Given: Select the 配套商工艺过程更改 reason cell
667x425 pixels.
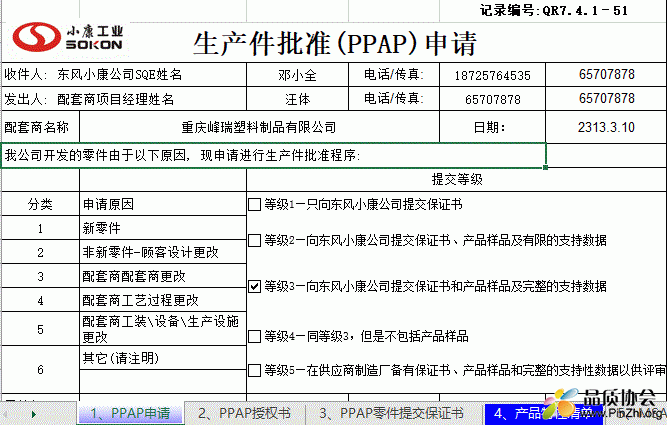Looking at the screenshot, I should (x=163, y=300).
